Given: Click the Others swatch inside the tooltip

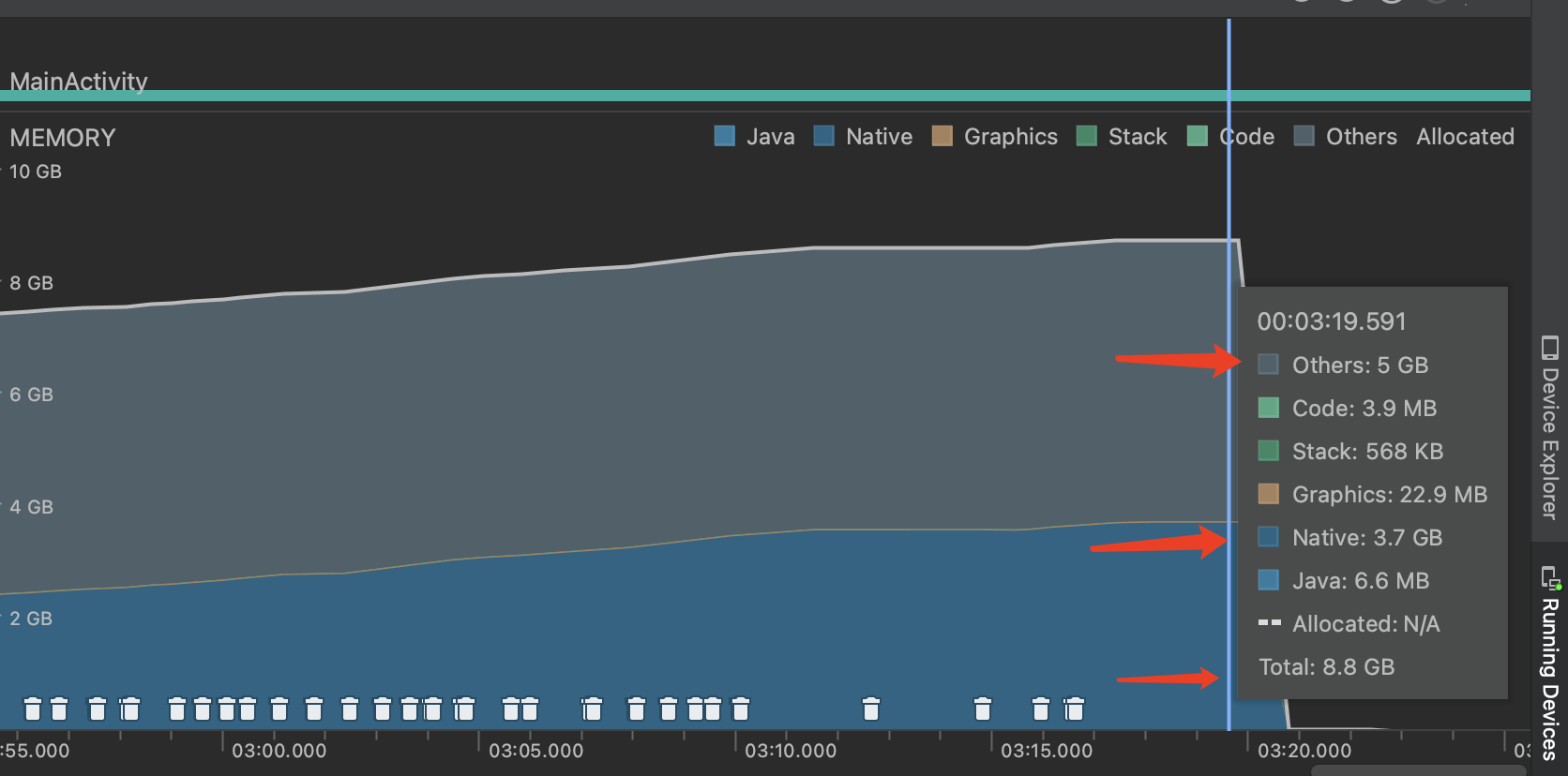Looking at the screenshot, I should pyautogui.click(x=1268, y=364).
